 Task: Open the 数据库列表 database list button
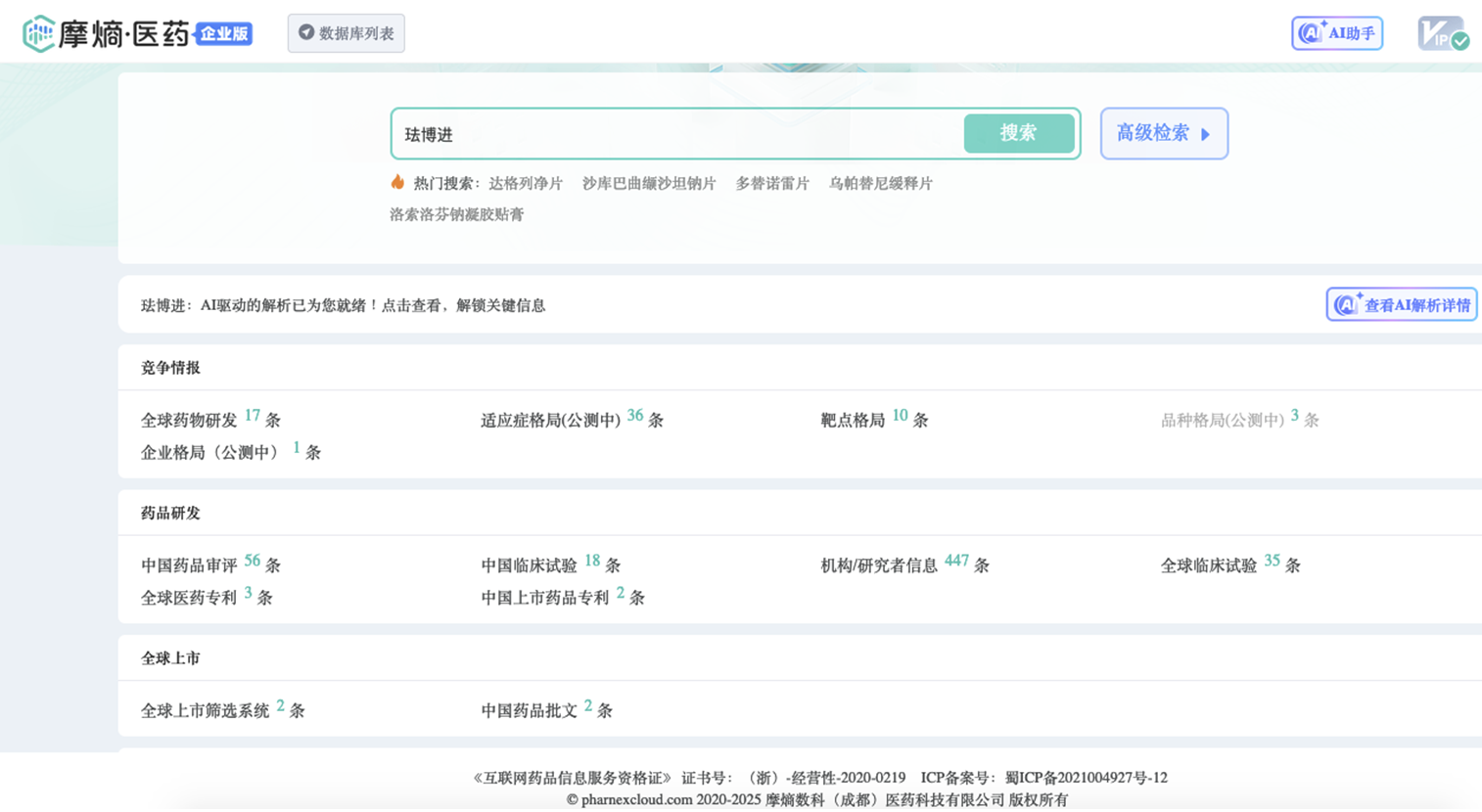pyautogui.click(x=347, y=33)
